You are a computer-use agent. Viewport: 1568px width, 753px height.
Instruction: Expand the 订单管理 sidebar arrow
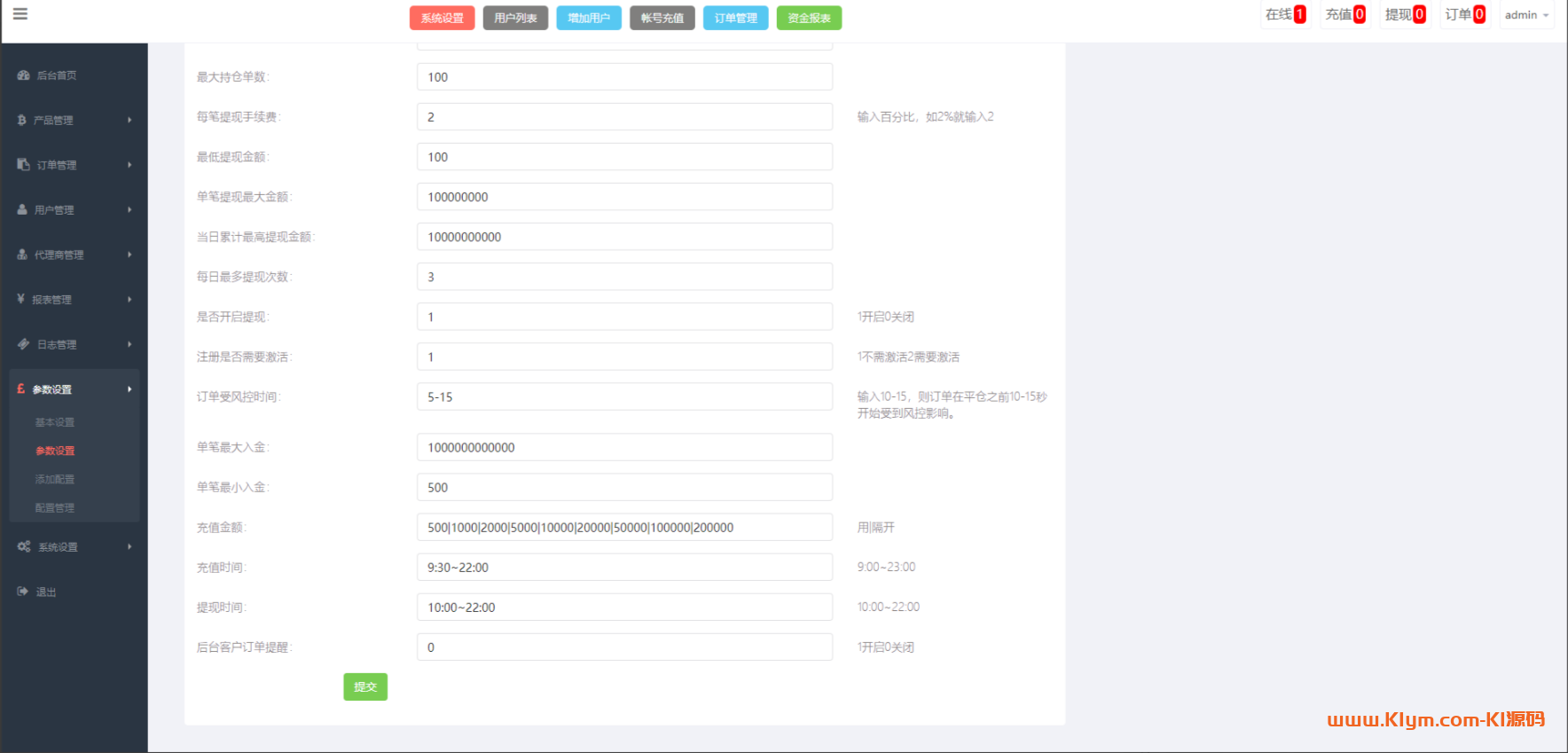tap(129, 165)
